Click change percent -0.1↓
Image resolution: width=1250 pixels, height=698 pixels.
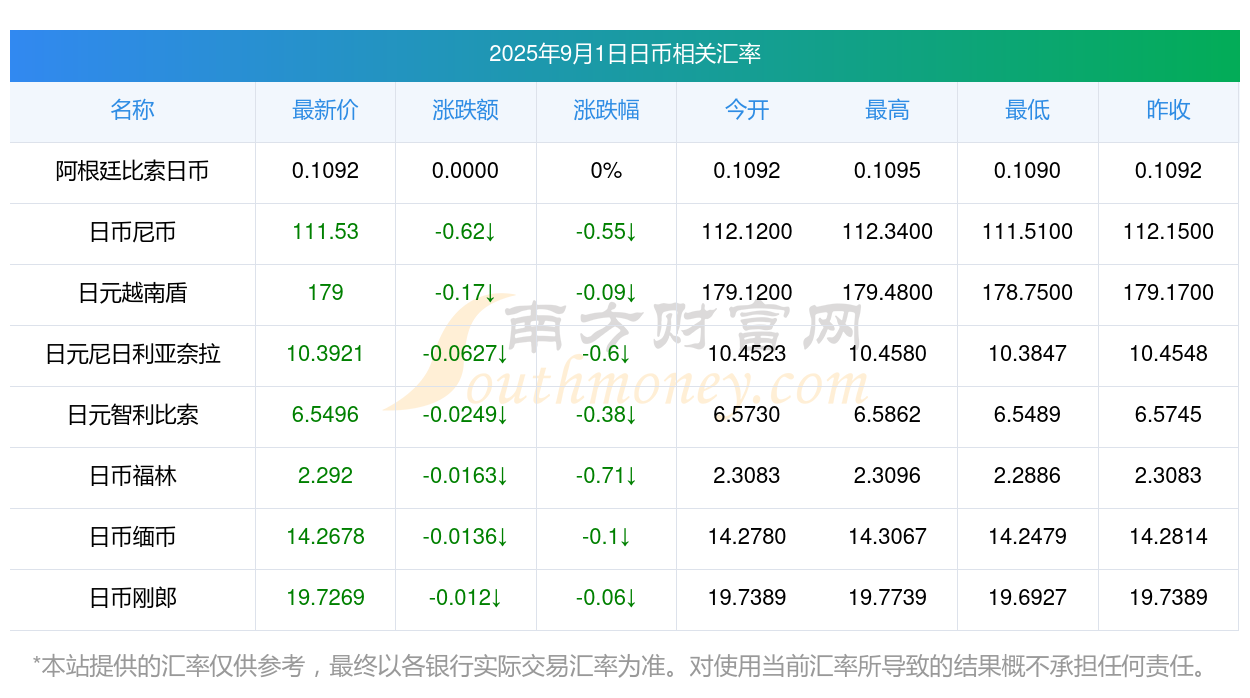(606, 537)
